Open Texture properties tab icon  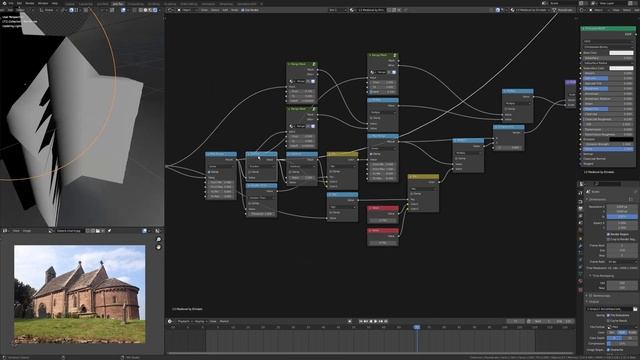pos(580,290)
